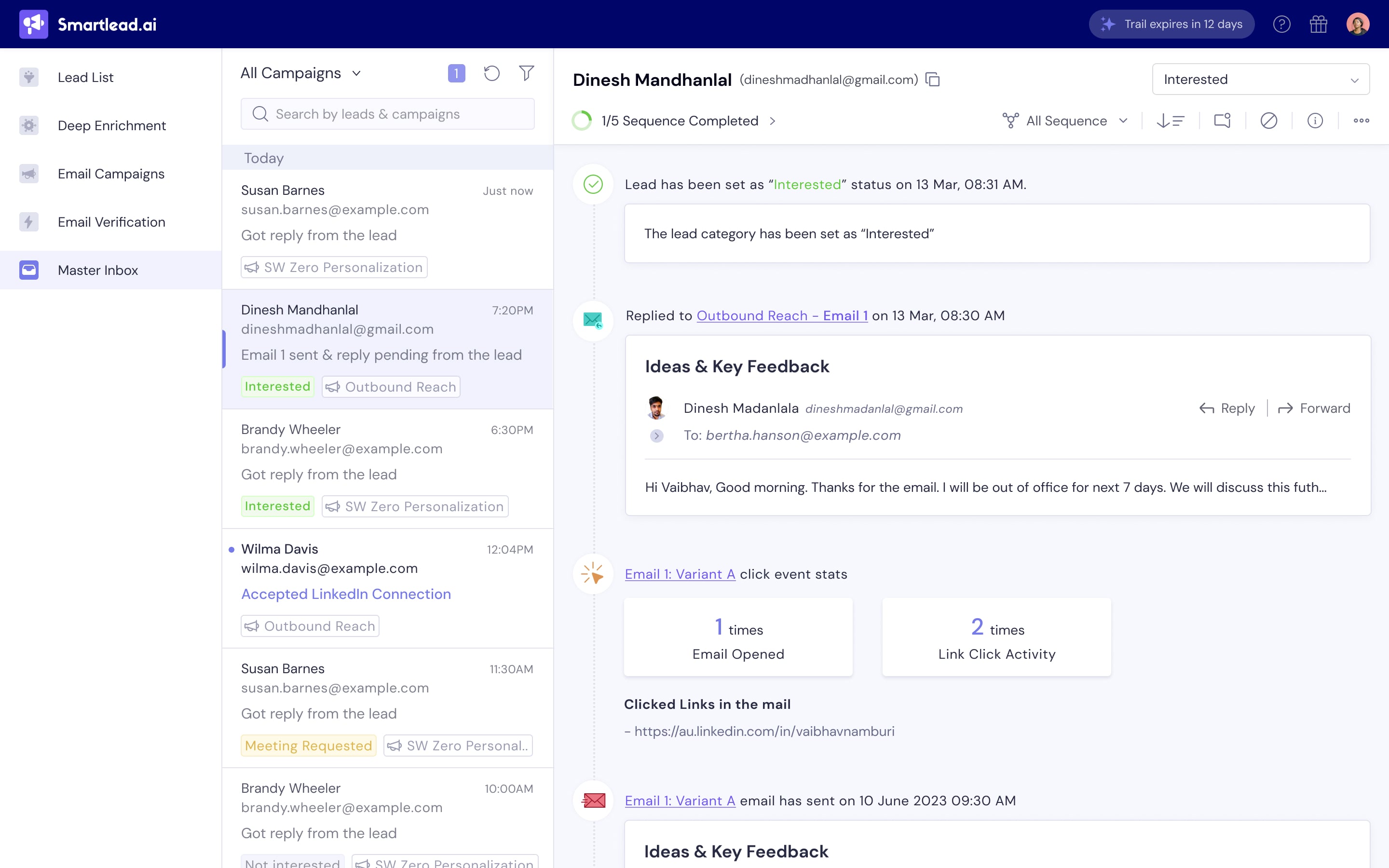Open the filter funnel icon
Viewport: 1389px width, 868px height.
pyautogui.click(x=526, y=73)
